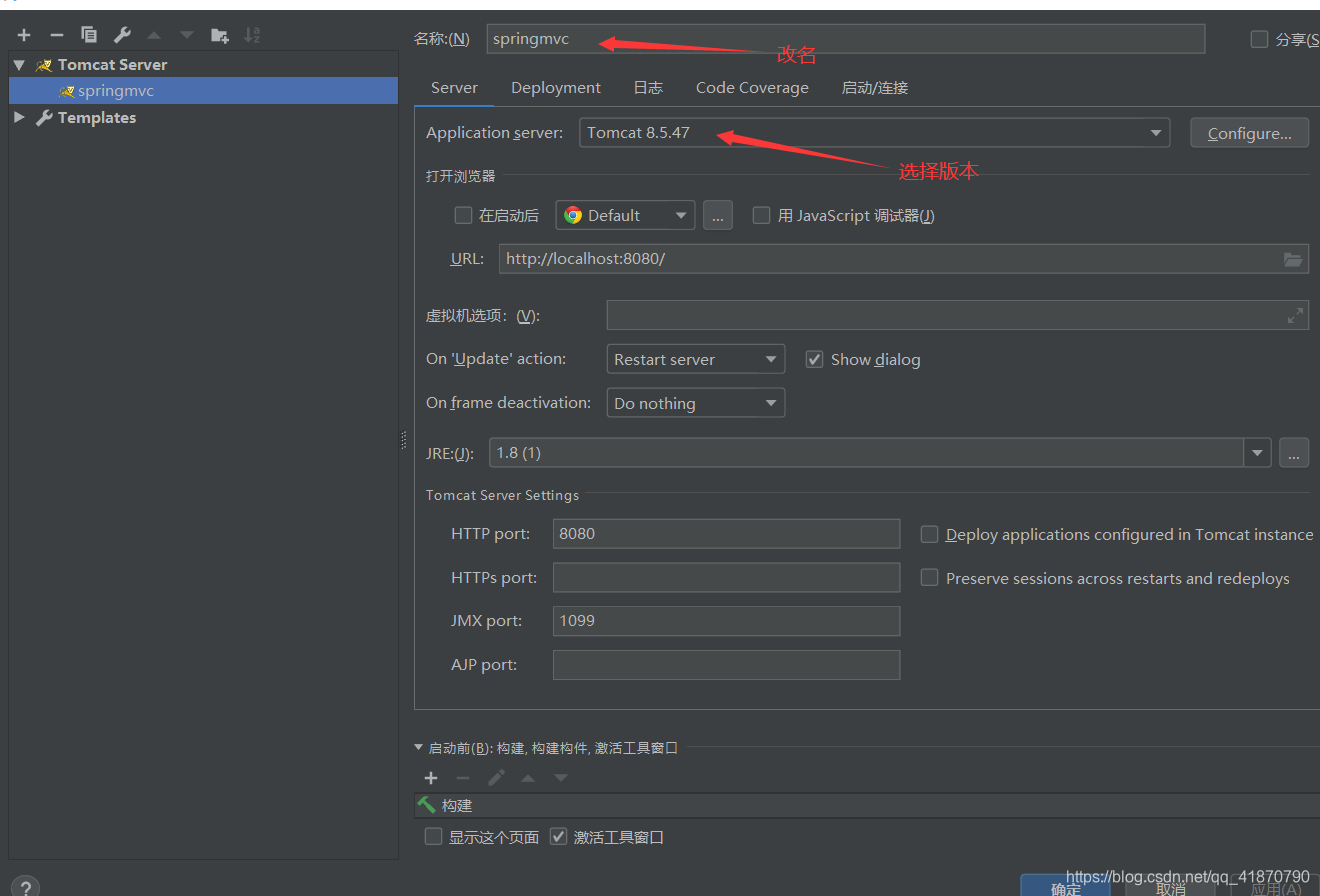Click browser selection ellipsis button
Image resolution: width=1320 pixels, height=896 pixels.
(x=717, y=215)
